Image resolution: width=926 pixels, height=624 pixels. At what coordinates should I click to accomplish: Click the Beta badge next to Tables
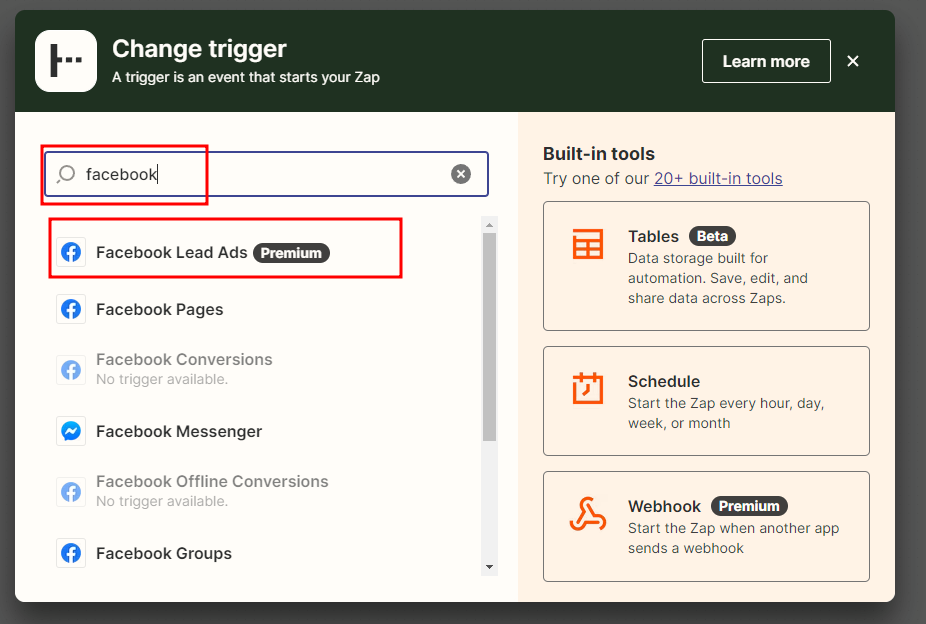pos(712,236)
